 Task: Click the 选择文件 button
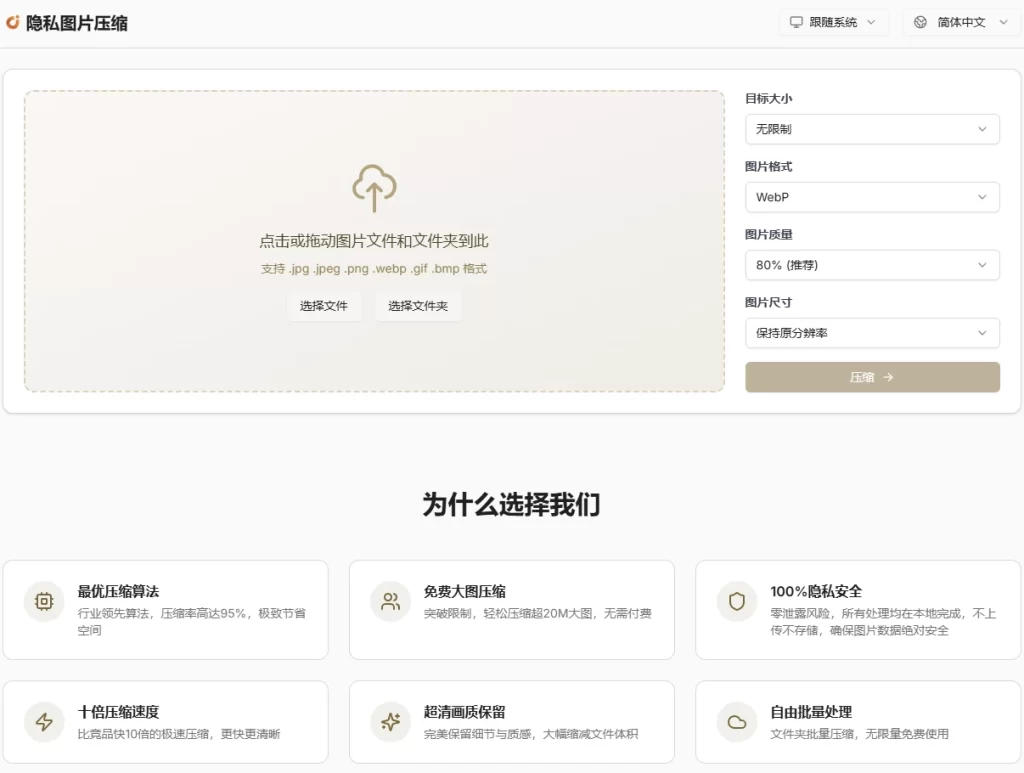[x=324, y=307]
